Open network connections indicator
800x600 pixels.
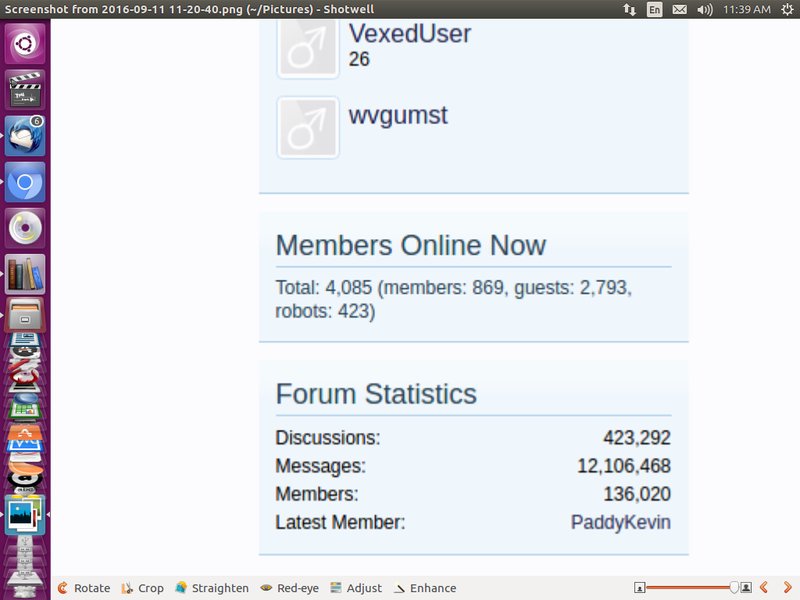tap(630, 9)
